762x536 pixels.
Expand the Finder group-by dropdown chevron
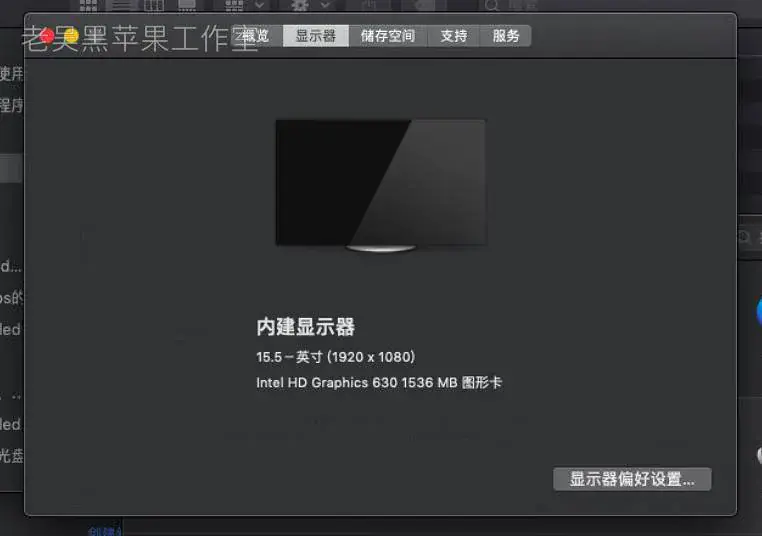click(260, 5)
